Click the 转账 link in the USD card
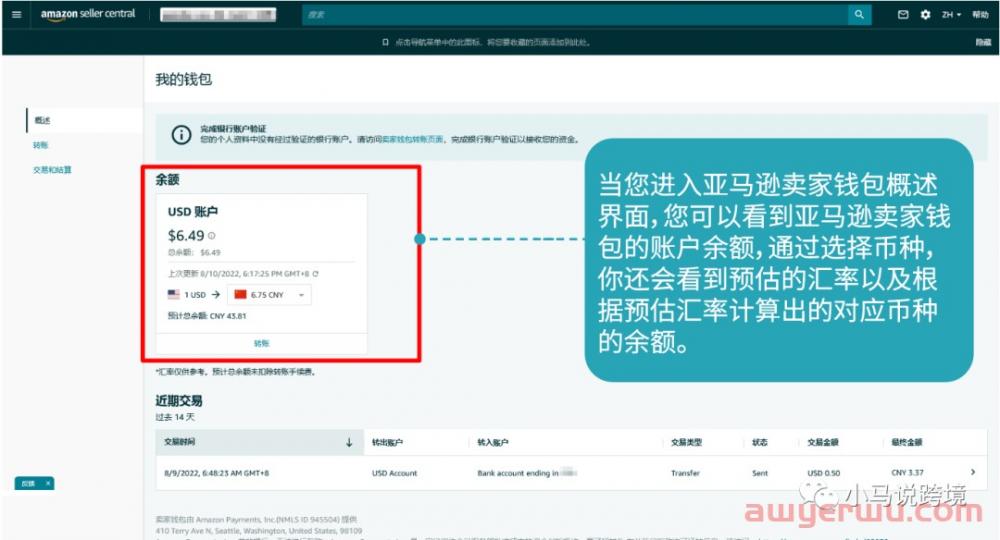This screenshot has height=540, width=1000. (x=261, y=343)
